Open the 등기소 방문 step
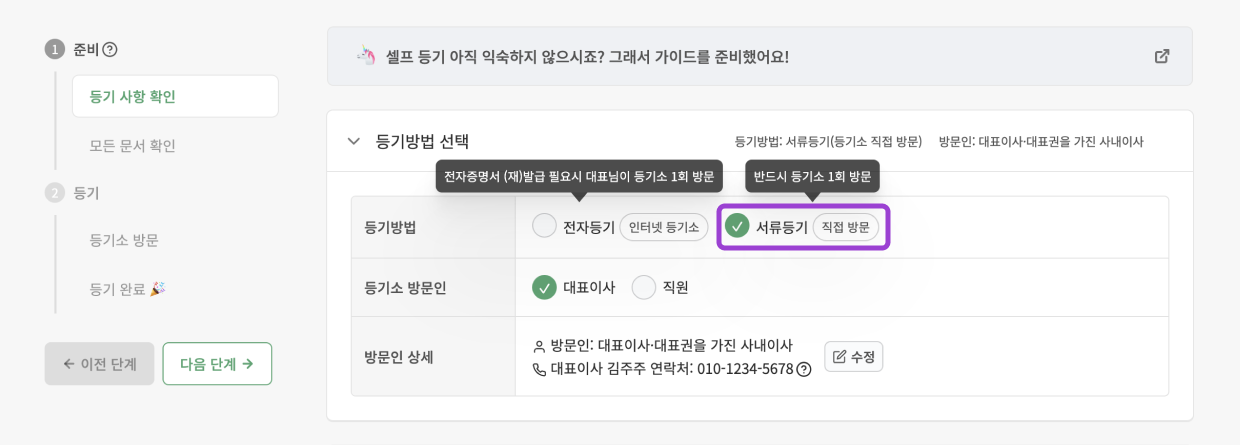This screenshot has width=1240, height=445. (x=124, y=240)
